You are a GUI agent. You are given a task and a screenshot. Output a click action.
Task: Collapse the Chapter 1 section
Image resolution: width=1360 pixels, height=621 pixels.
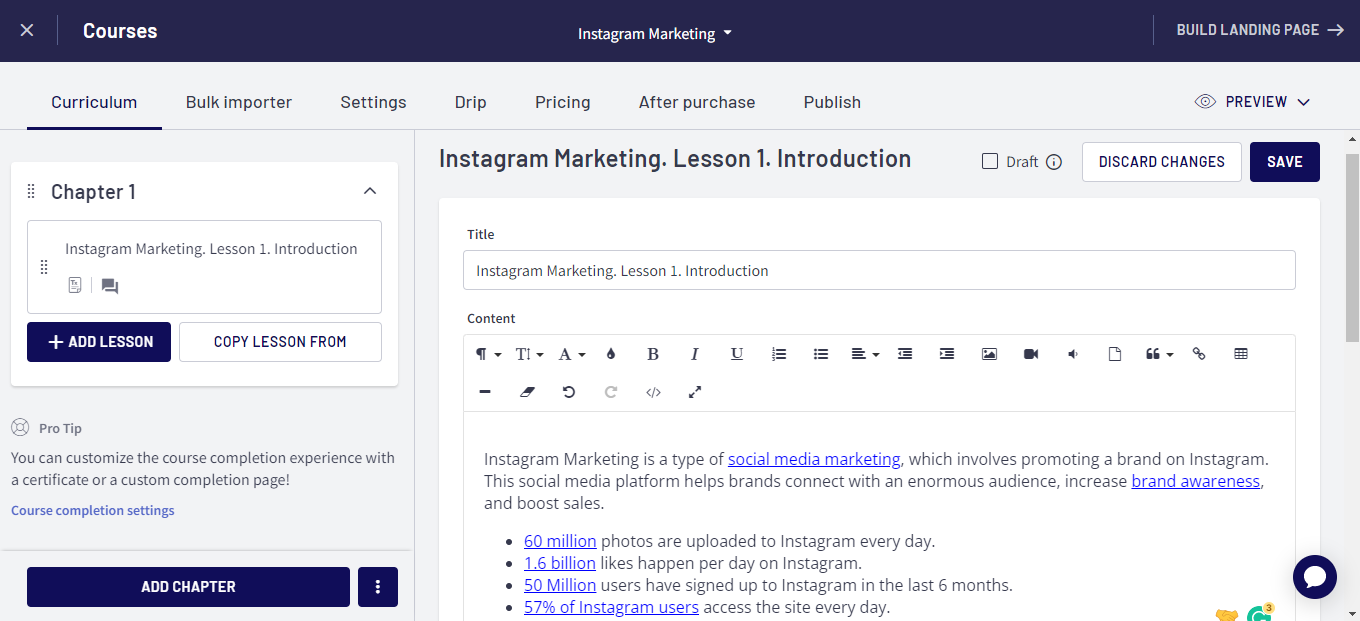[370, 191]
